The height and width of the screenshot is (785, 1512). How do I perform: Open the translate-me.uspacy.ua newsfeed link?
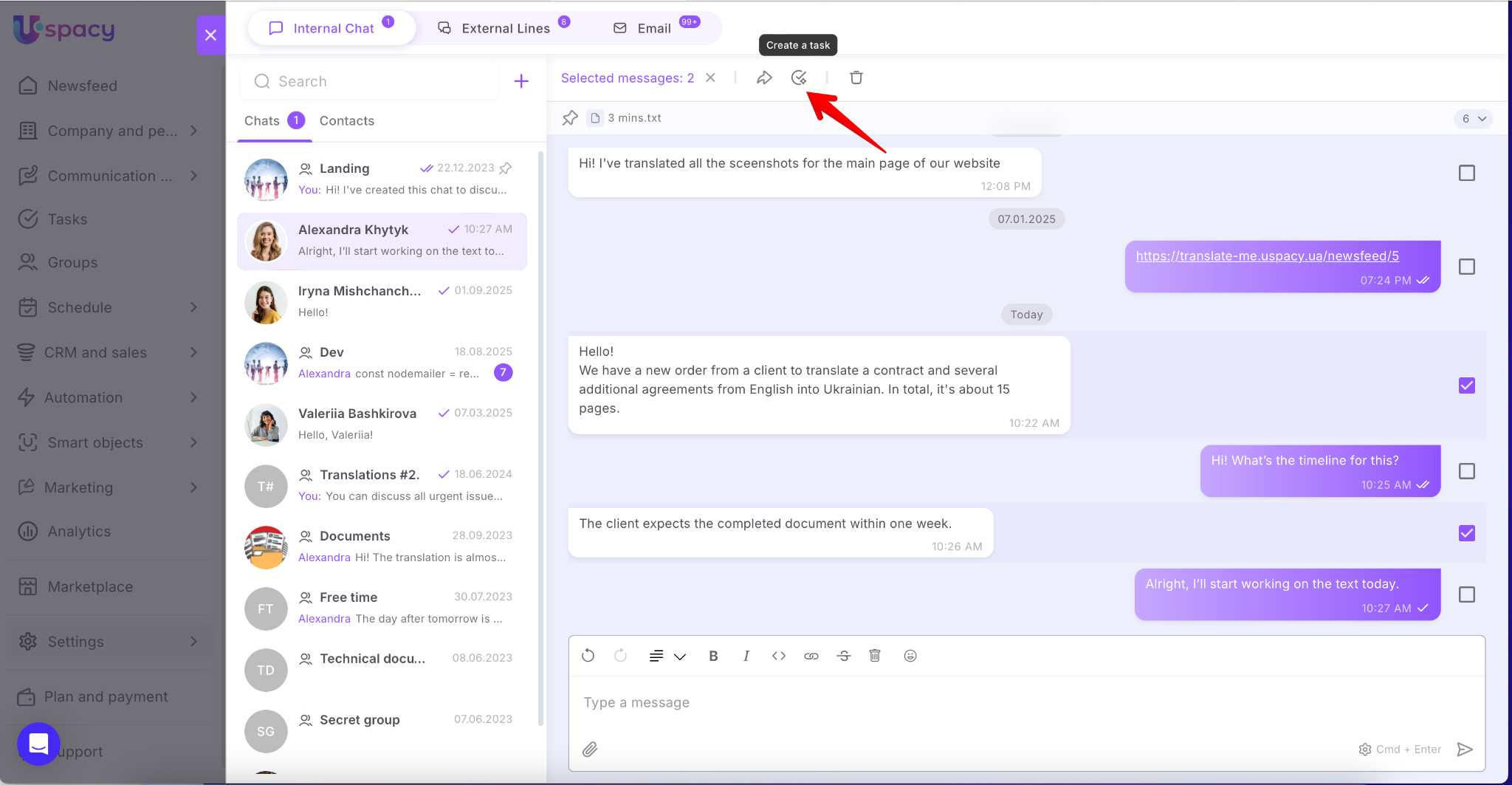click(1267, 256)
